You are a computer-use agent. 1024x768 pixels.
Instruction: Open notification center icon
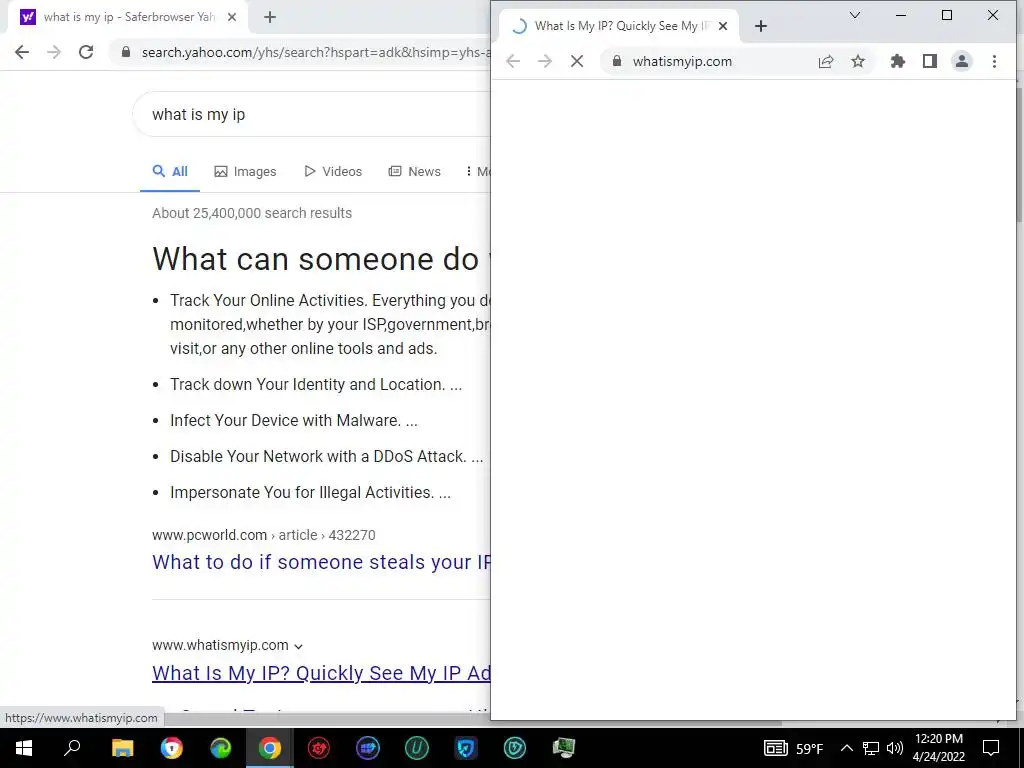pyautogui.click(x=991, y=748)
